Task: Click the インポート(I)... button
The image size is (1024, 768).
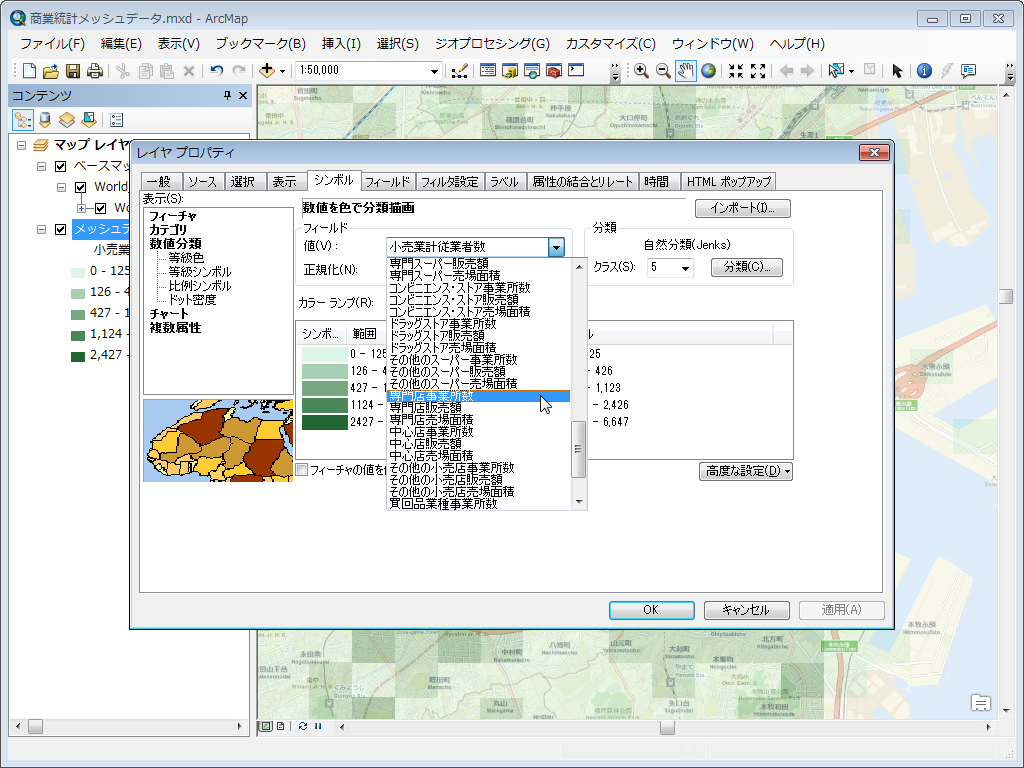Action: point(743,208)
